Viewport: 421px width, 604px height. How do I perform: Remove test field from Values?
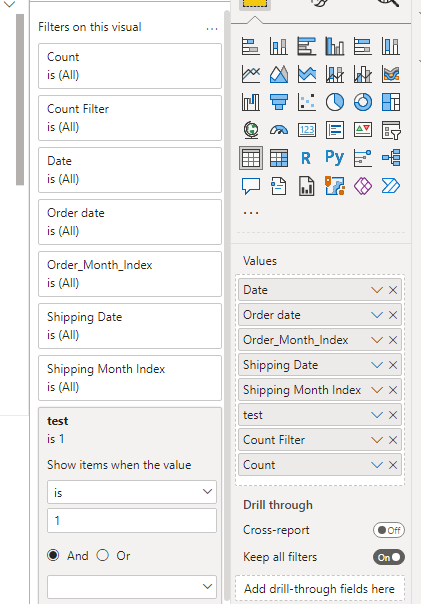[393, 415]
